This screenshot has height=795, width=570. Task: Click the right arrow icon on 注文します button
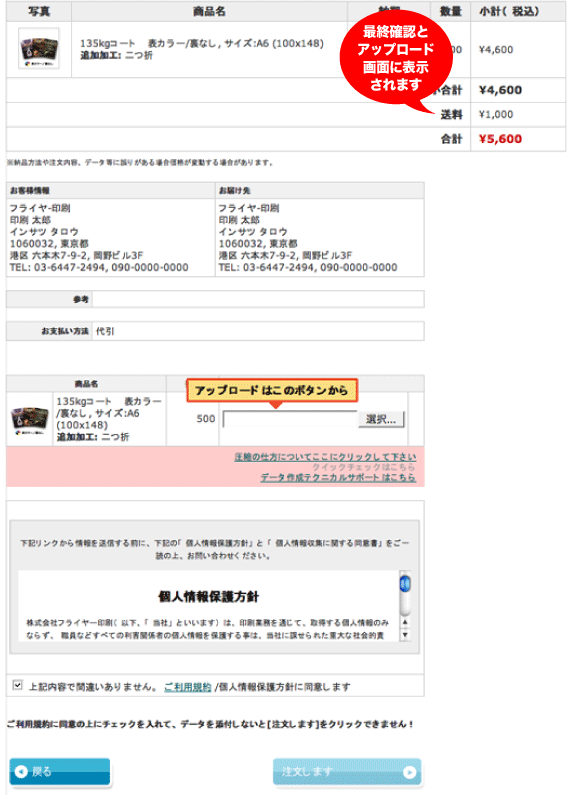pos(409,772)
